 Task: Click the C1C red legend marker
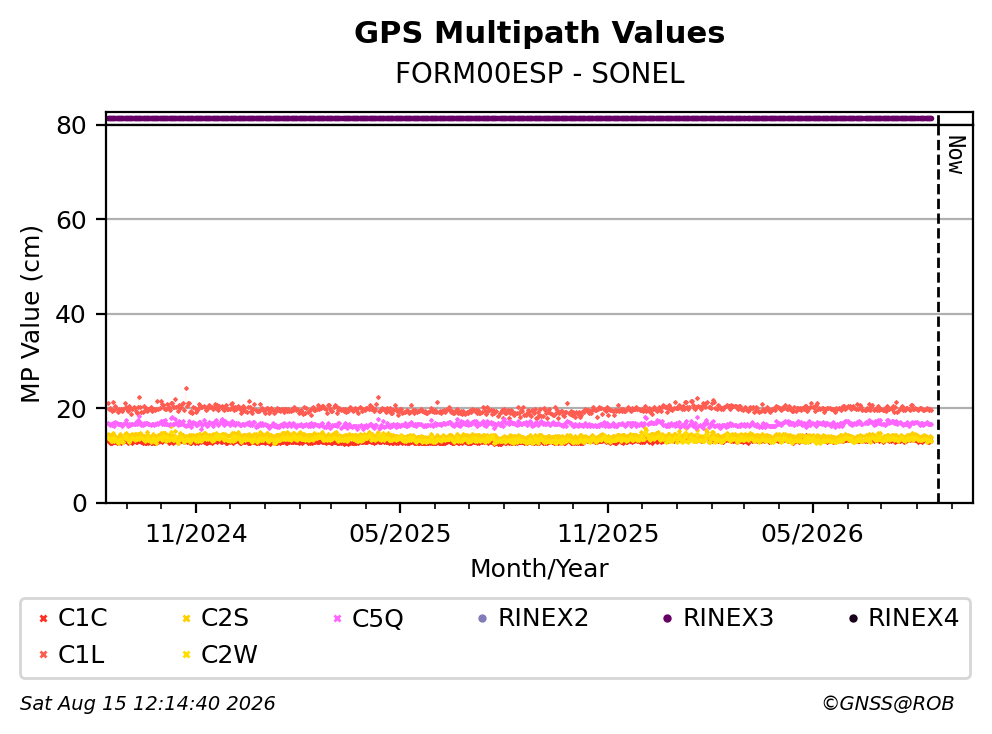[43, 618]
